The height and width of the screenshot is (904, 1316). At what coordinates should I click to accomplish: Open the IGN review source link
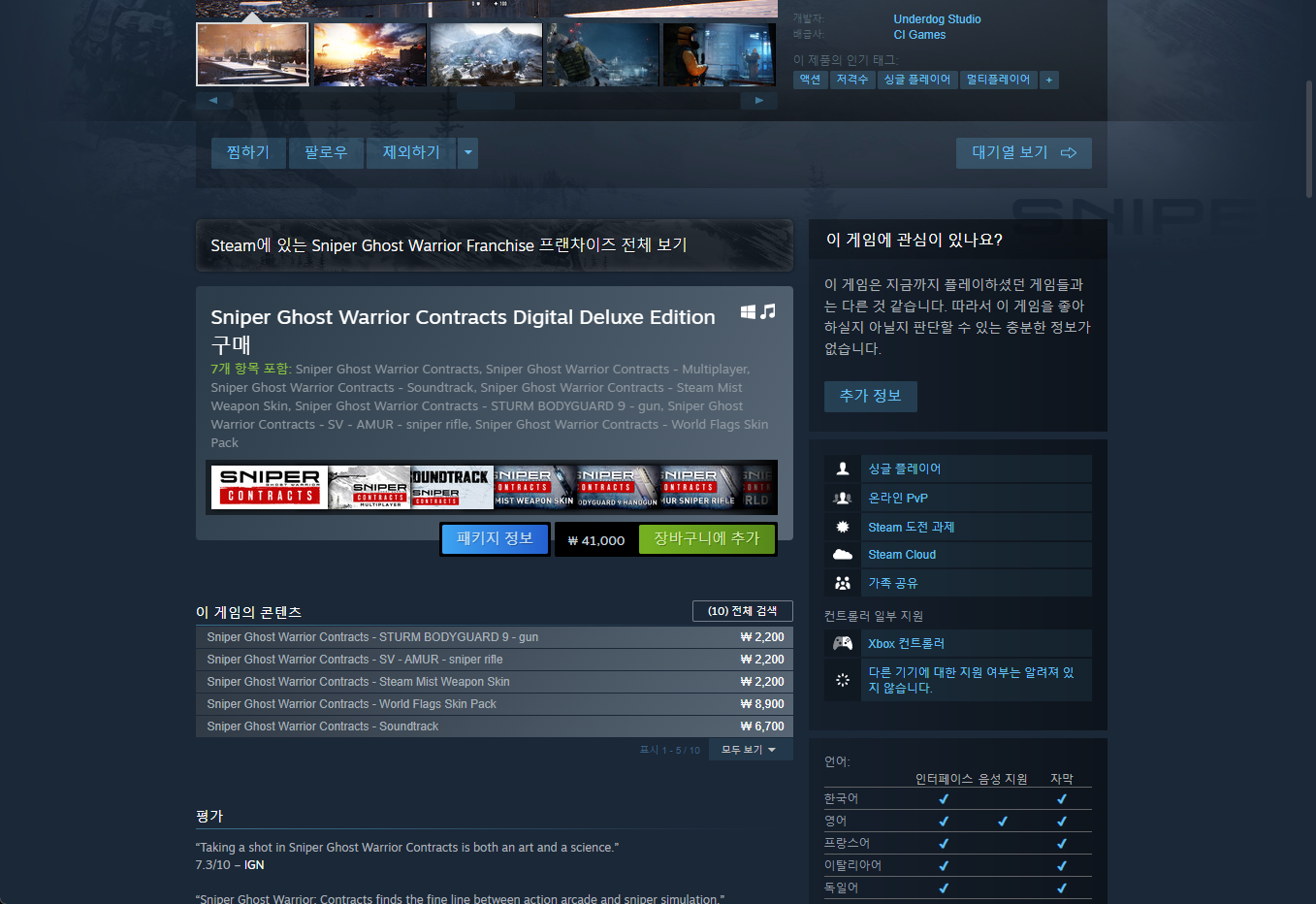click(254, 865)
